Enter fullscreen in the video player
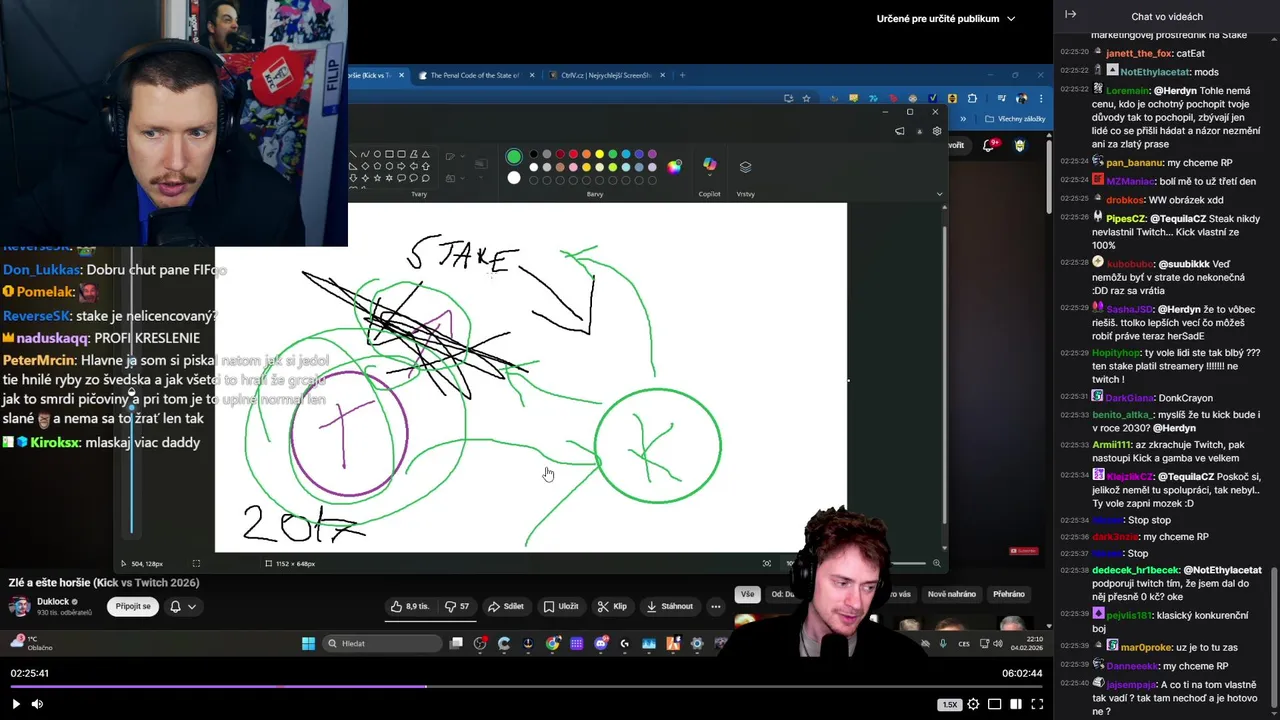Screen dimensions: 1280x720 click(x=1037, y=704)
